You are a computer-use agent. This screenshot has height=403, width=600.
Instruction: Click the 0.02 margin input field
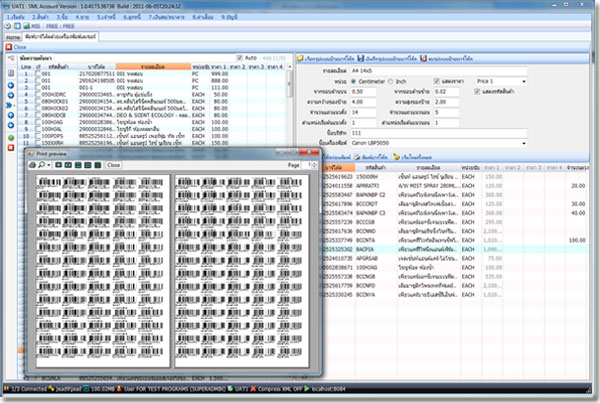[x=446, y=92]
